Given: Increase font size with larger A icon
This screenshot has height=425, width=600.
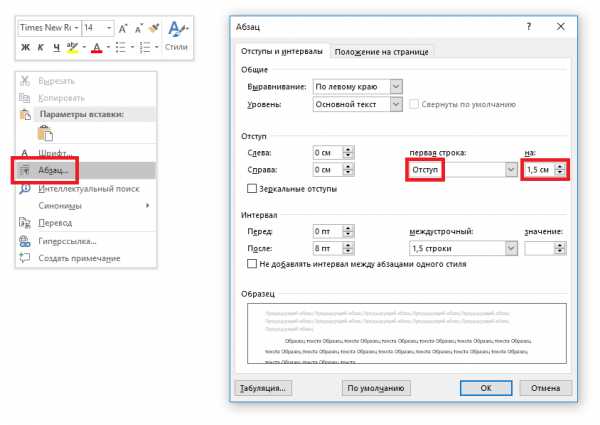Looking at the screenshot, I should tap(123, 28).
